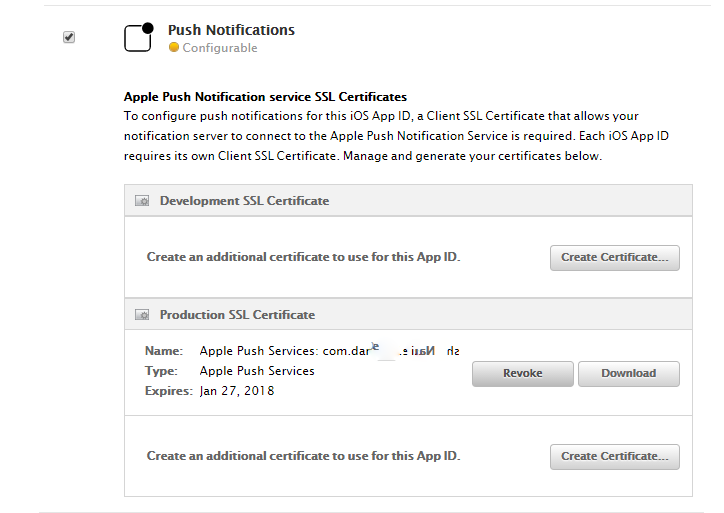
Task: Click the yellow Configurable status dot
Action: [x=174, y=48]
